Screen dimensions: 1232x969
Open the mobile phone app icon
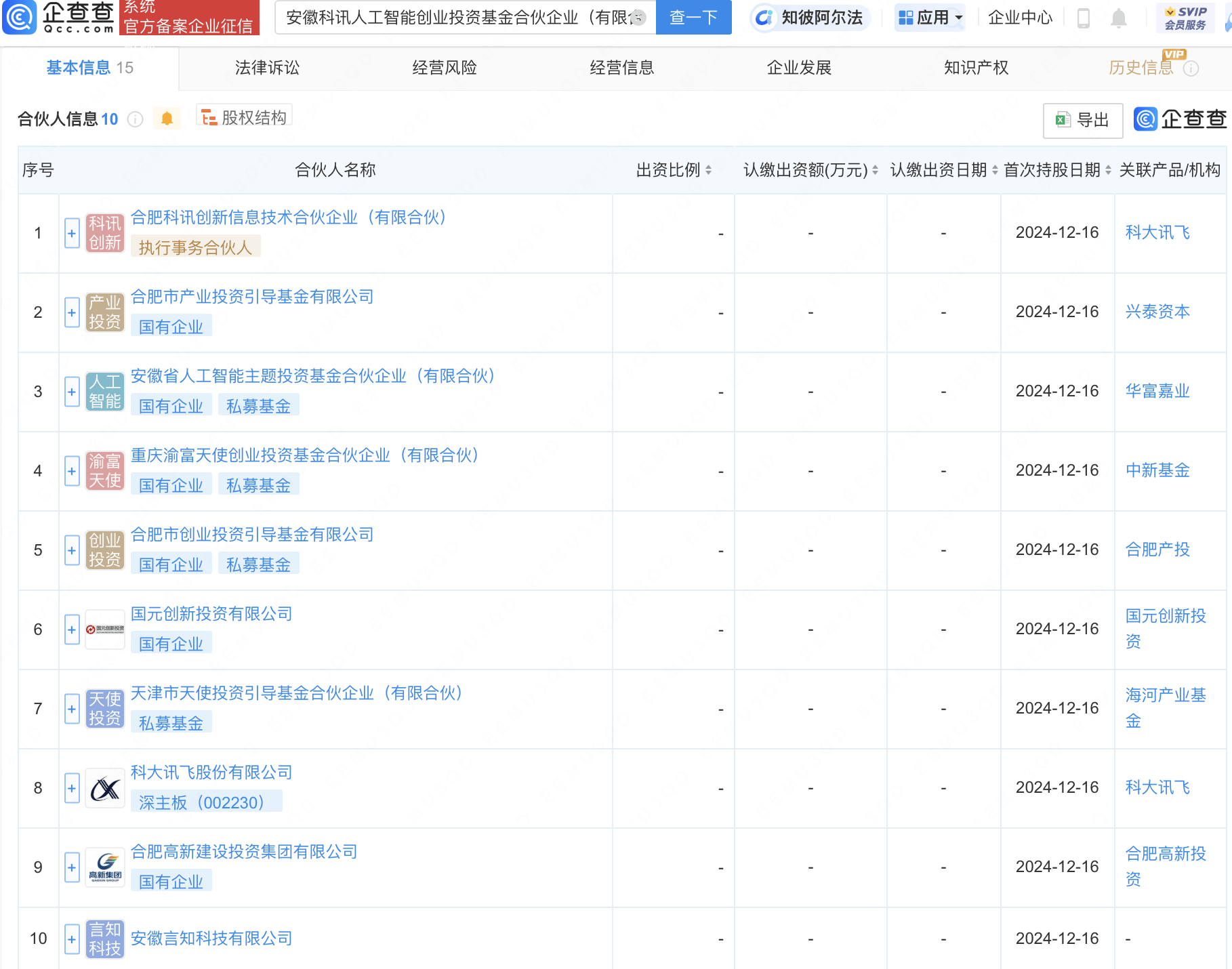(1083, 18)
